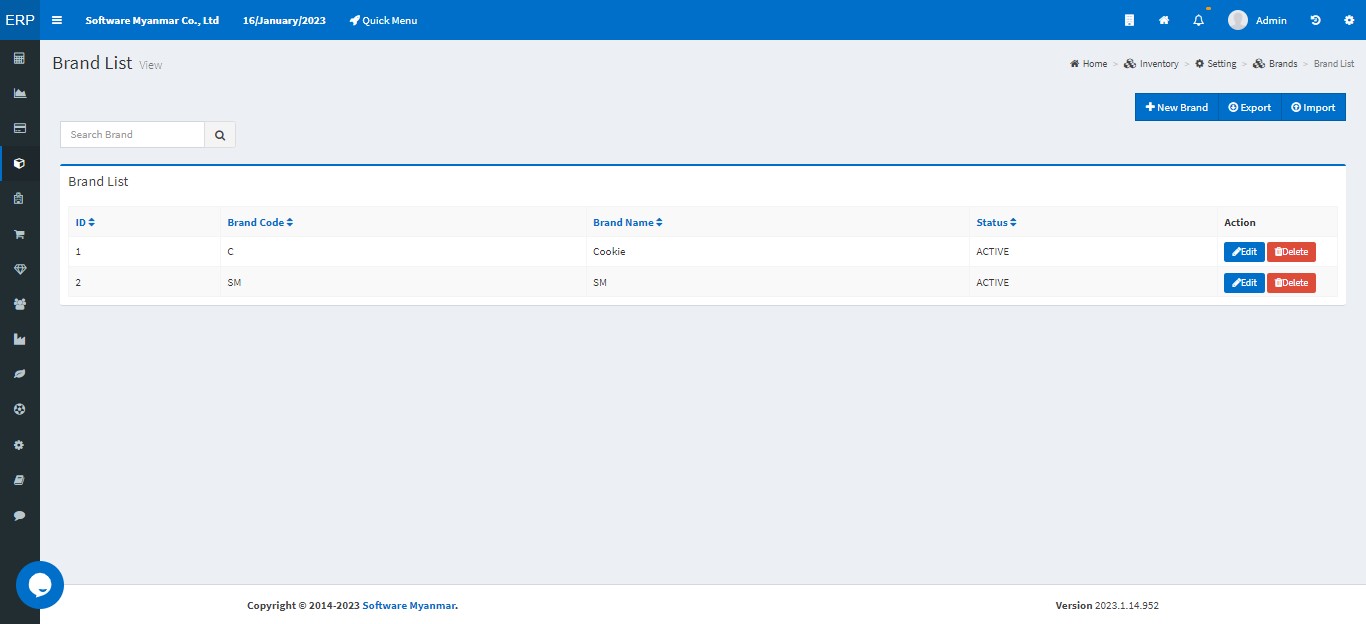The image size is (1366, 624).
Task: Open the leaf sidebar icon
Action: [x=19, y=374]
